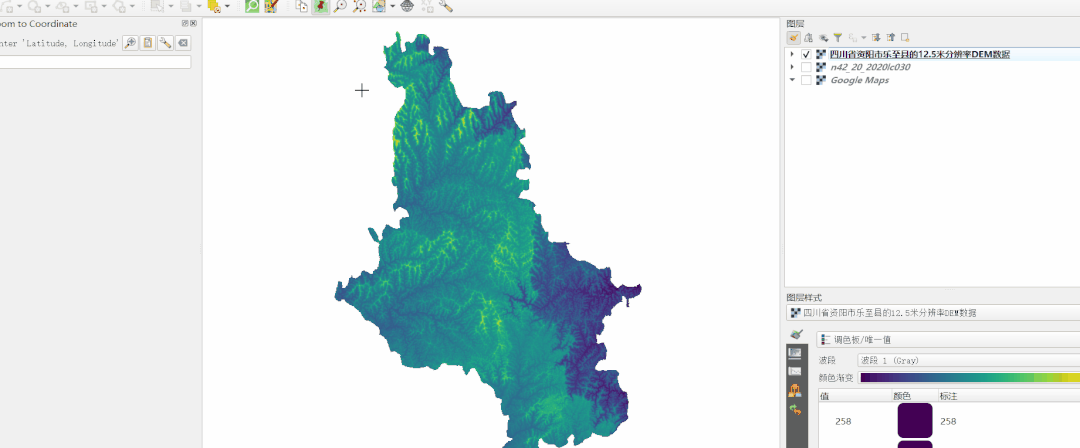Expand the 四川省资阳市乐至县 DEM layer tree node
1080x448 pixels.
(x=792, y=55)
